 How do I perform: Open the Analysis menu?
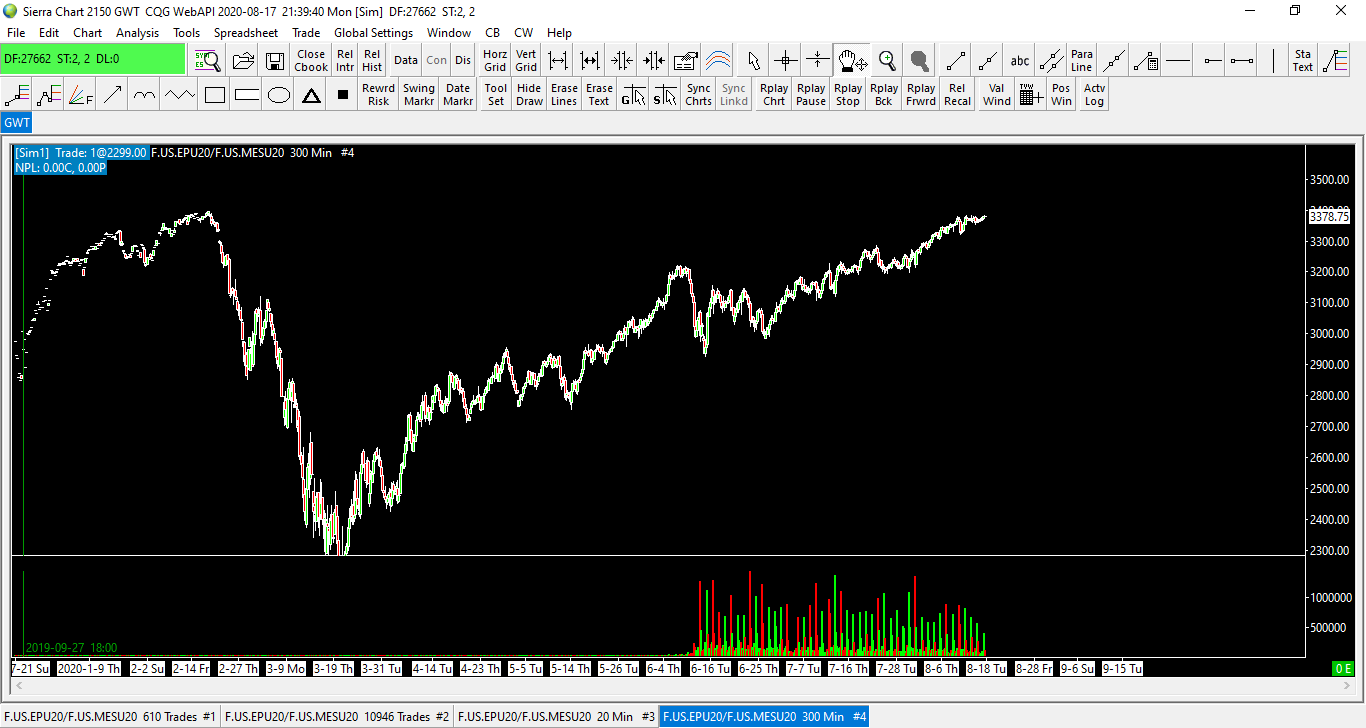[x=137, y=33]
